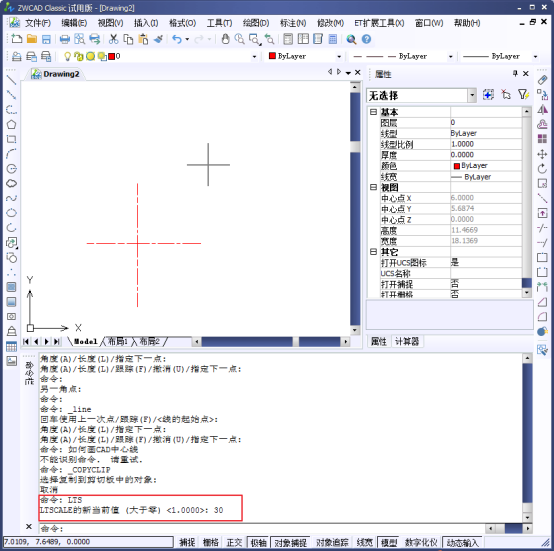Toggle 模型 model space in status bar
The width and height of the screenshot is (554, 551).
[x=389, y=542]
